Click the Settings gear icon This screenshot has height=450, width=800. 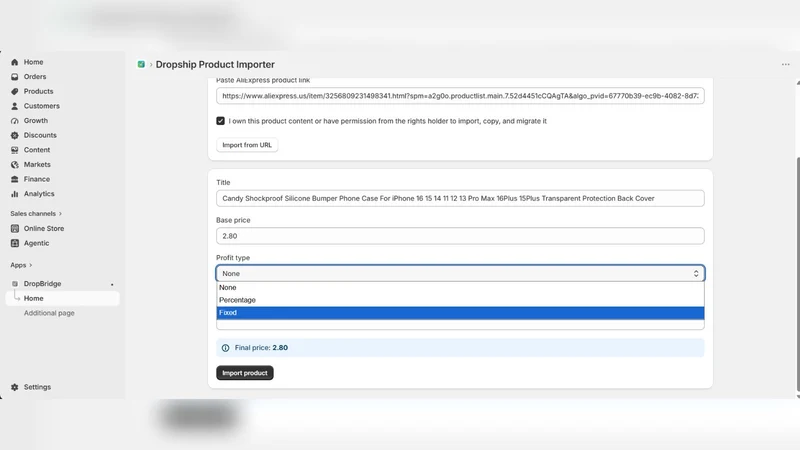tap(15, 387)
